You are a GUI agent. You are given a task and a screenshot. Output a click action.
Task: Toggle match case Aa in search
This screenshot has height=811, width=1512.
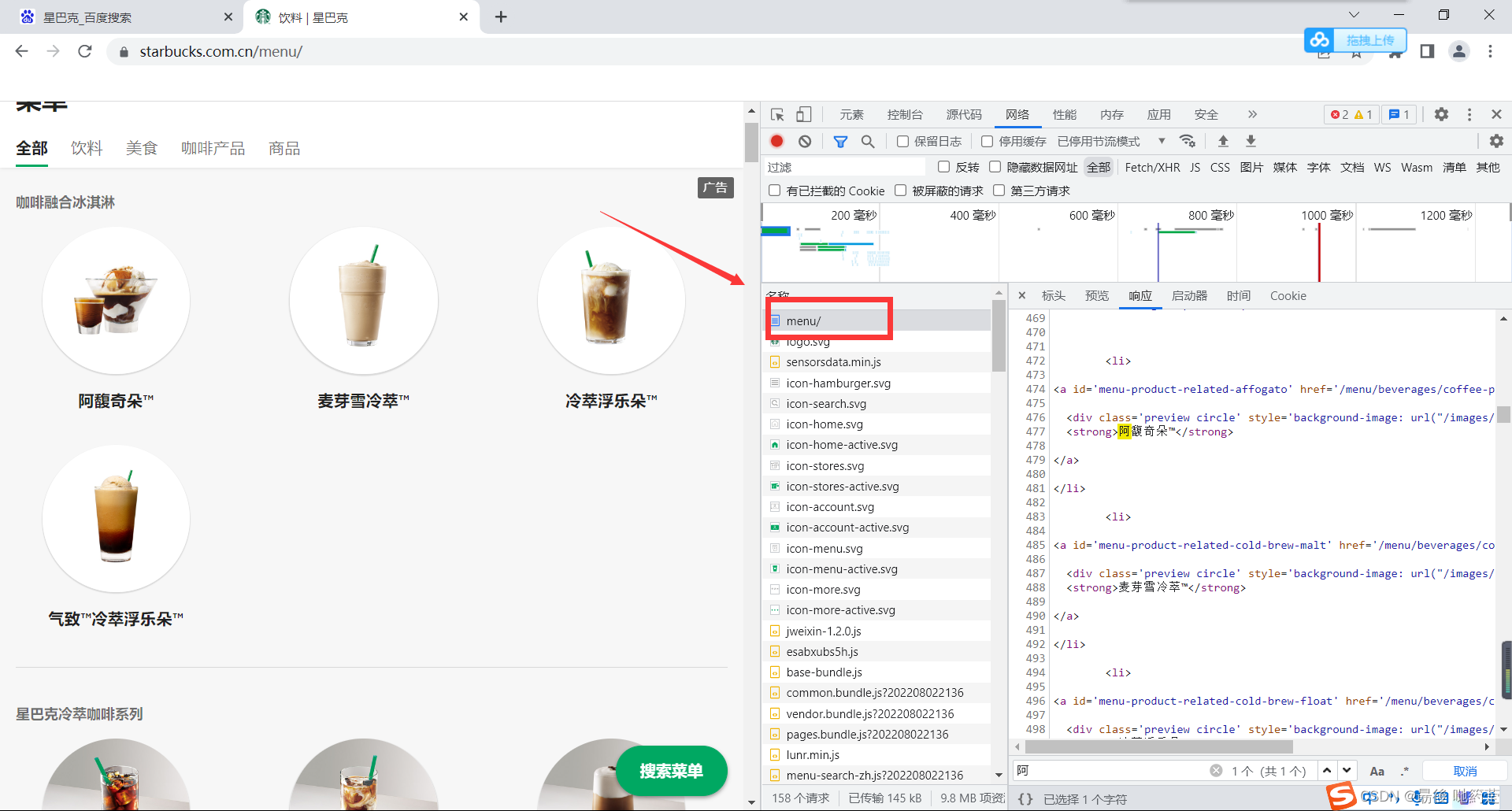coord(1377,771)
